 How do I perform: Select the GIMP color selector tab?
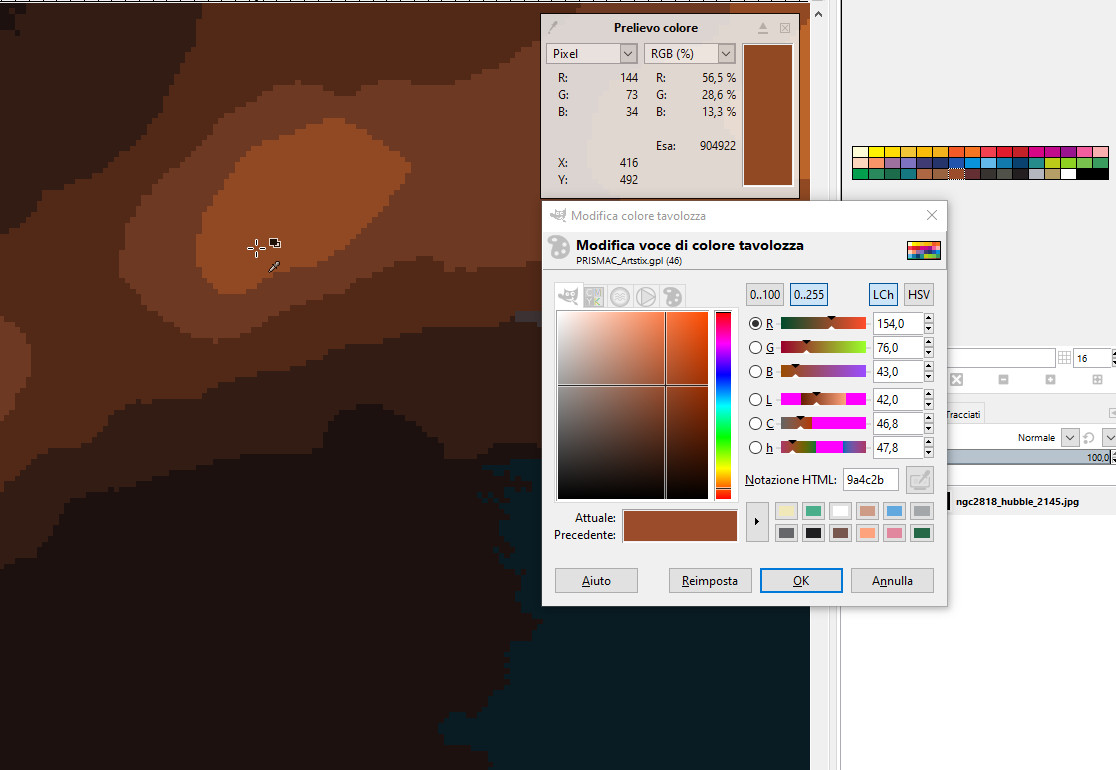(568, 296)
